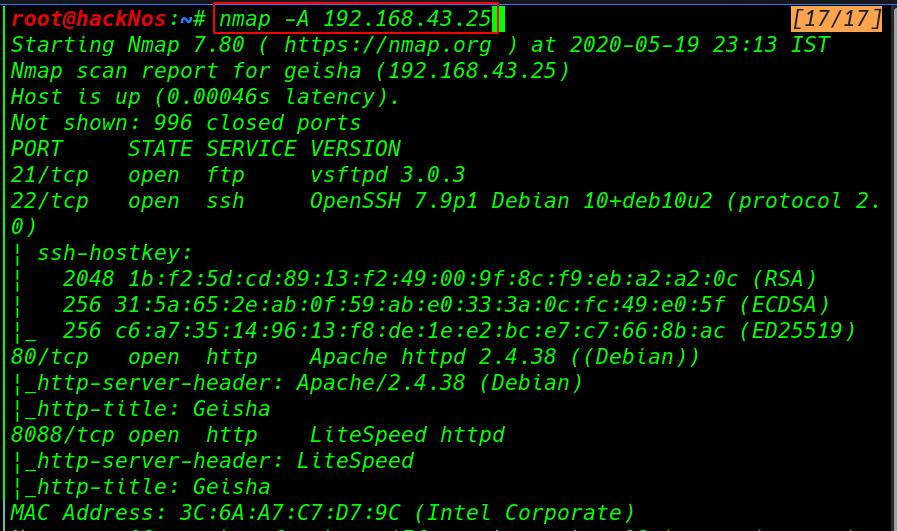This screenshot has width=897, height=531.
Task: Click the green terminal cursor block
Action: point(499,19)
